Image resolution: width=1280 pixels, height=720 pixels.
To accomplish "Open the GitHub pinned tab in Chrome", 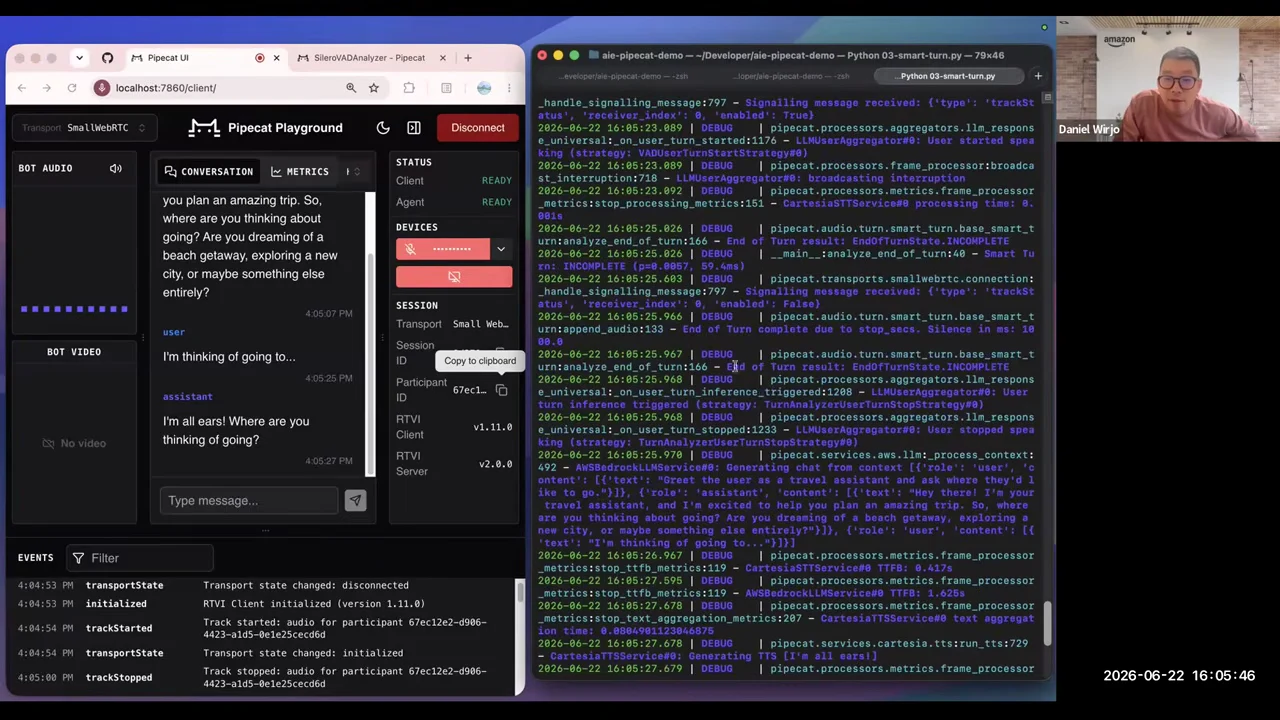I will point(107,58).
